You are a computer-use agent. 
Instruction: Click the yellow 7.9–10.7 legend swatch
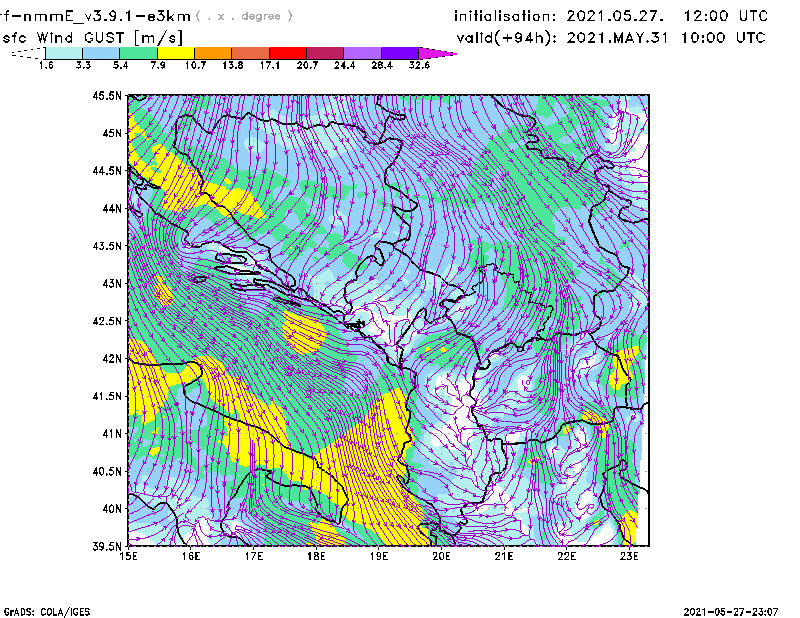click(176, 53)
